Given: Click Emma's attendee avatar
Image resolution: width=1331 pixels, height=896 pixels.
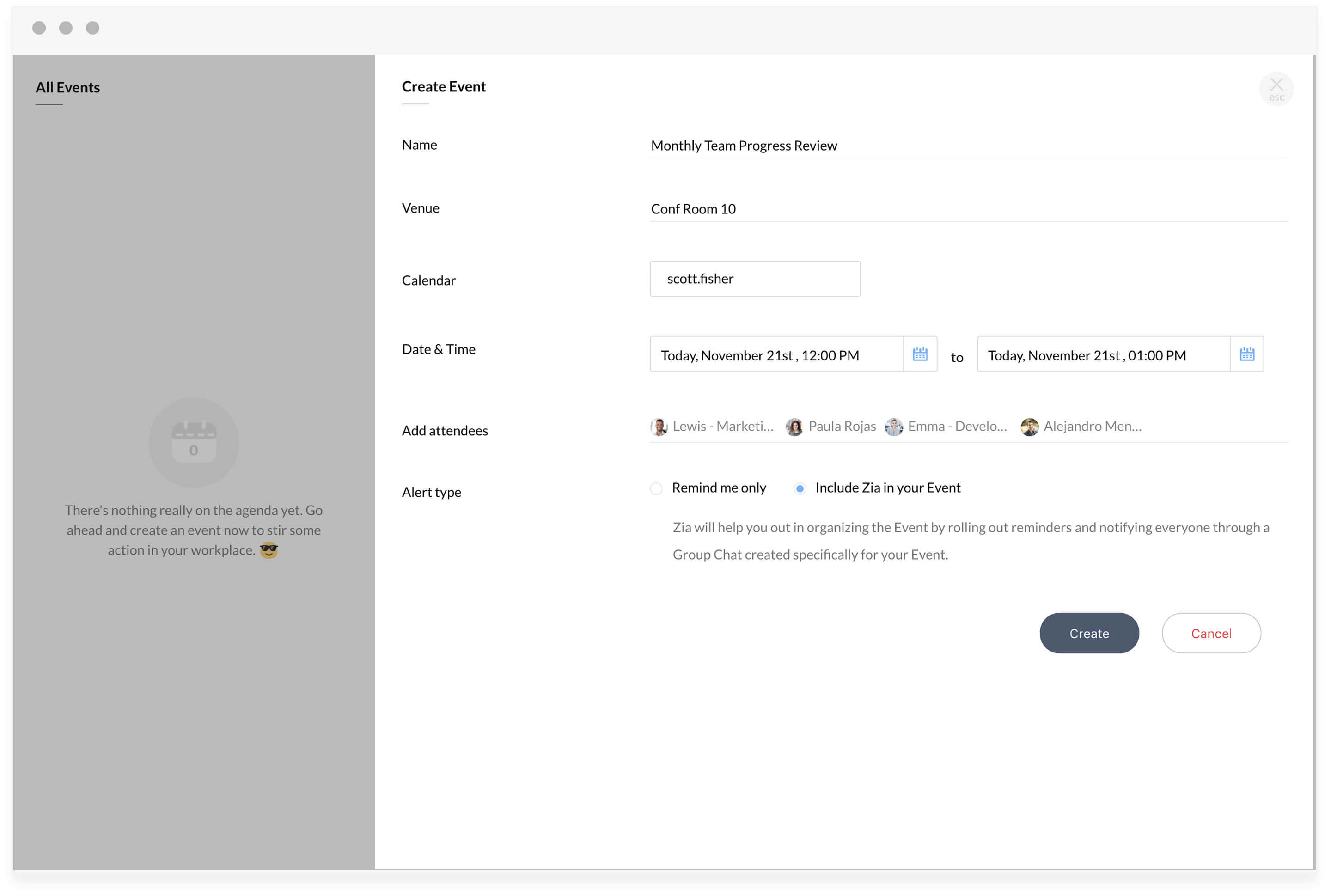Looking at the screenshot, I should pos(893,427).
